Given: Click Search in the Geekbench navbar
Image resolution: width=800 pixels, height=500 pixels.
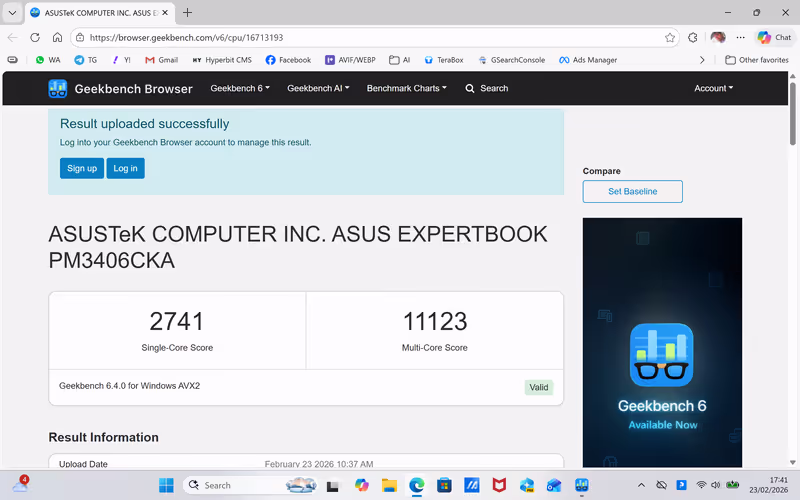Looking at the screenshot, I should [x=487, y=88].
